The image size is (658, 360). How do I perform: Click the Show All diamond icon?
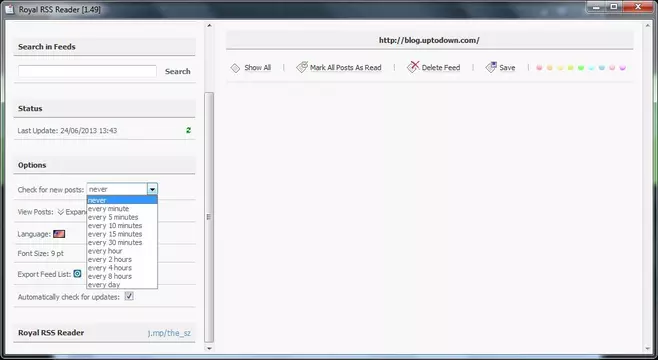tap(235, 68)
